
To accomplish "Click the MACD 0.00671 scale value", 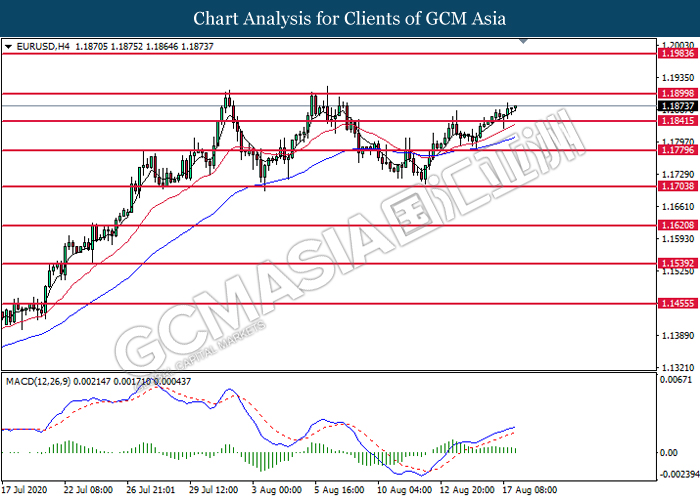I will (675, 379).
